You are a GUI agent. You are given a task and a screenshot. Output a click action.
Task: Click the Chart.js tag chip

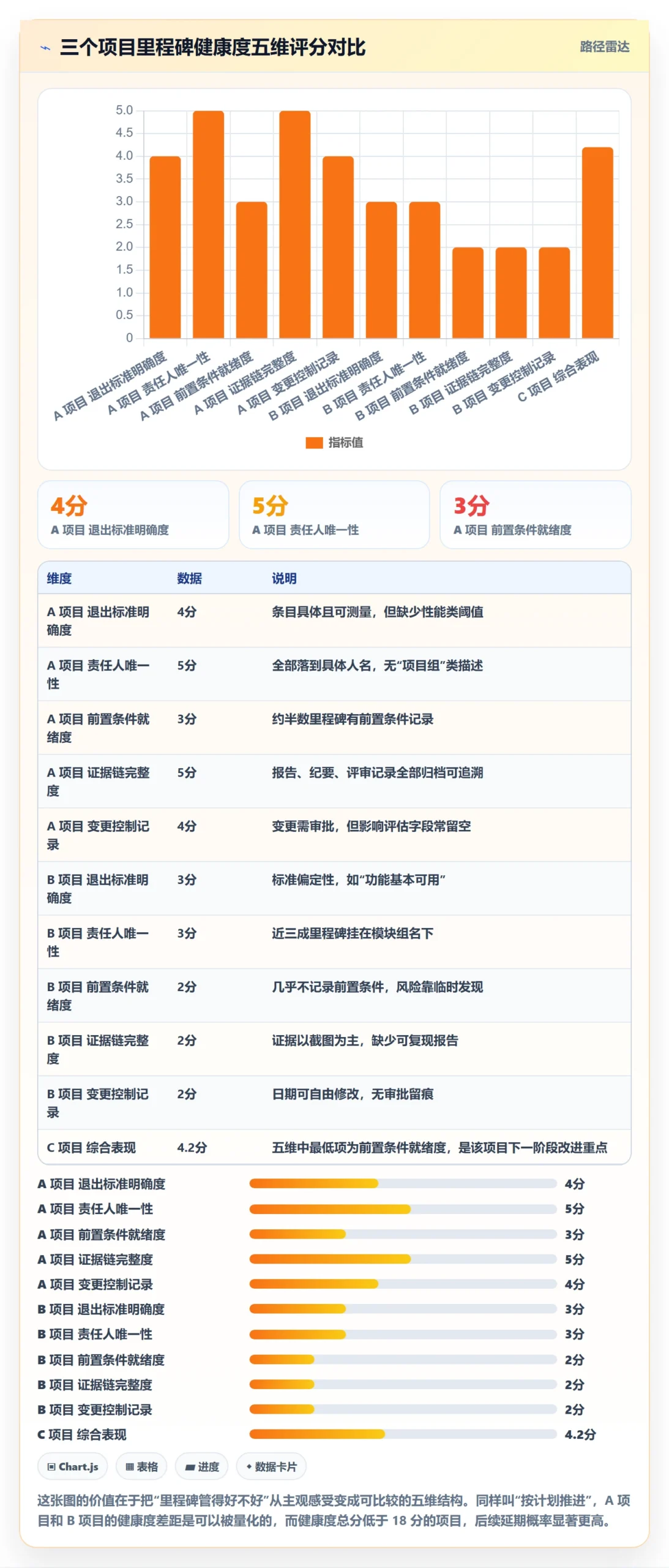point(73,1466)
